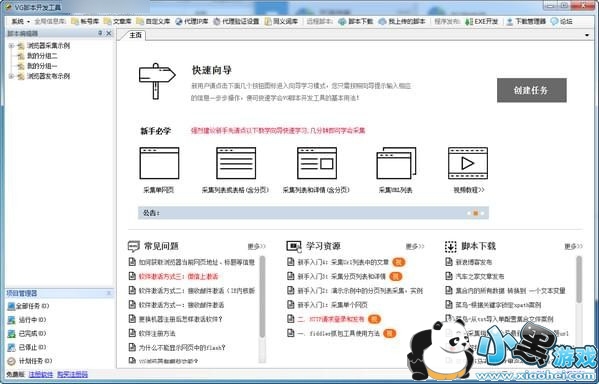Open the 帐号库 account library toolbar item
Screen dimensions: 599x384
[x=85, y=21]
